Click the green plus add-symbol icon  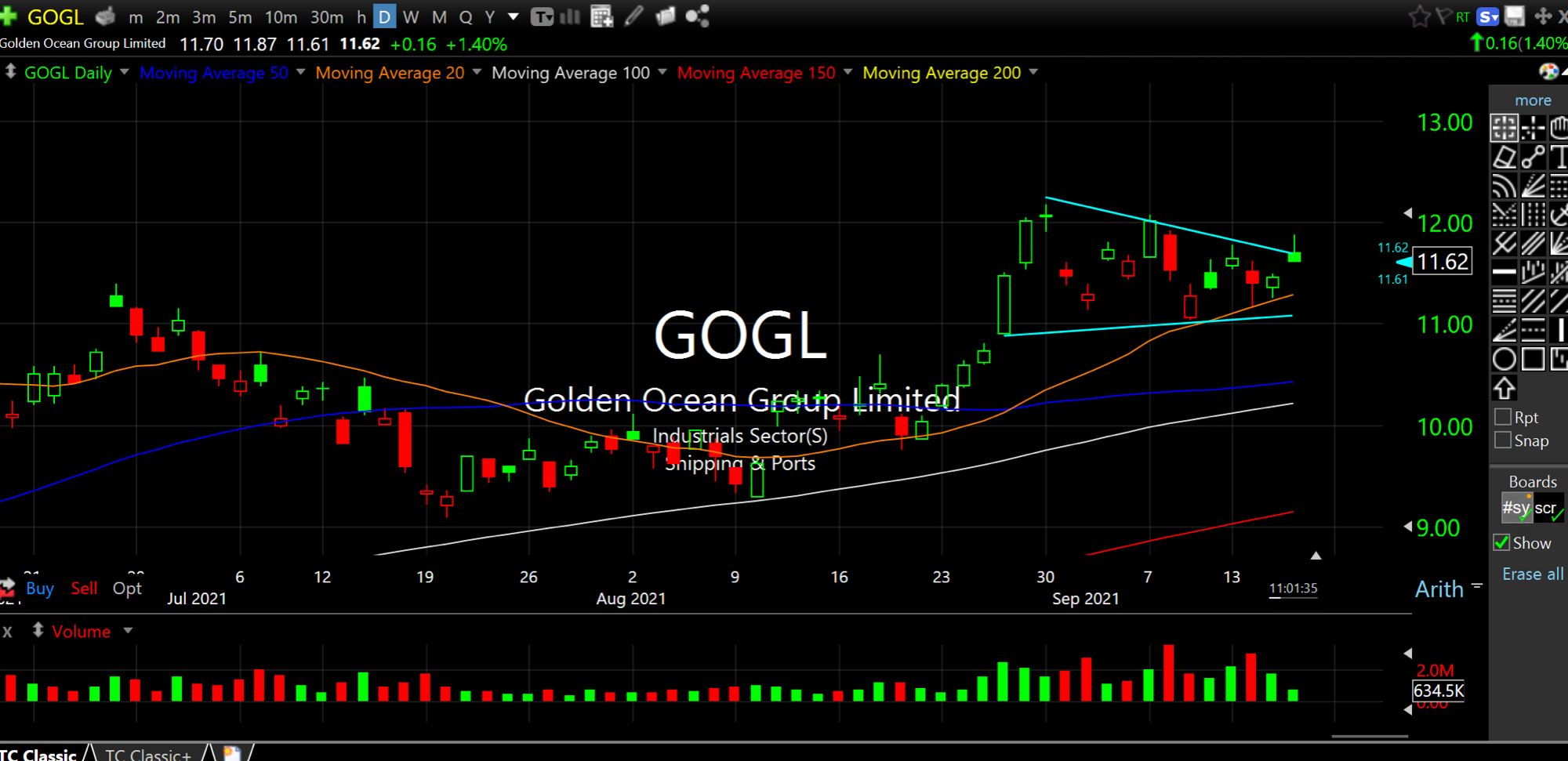point(9,16)
